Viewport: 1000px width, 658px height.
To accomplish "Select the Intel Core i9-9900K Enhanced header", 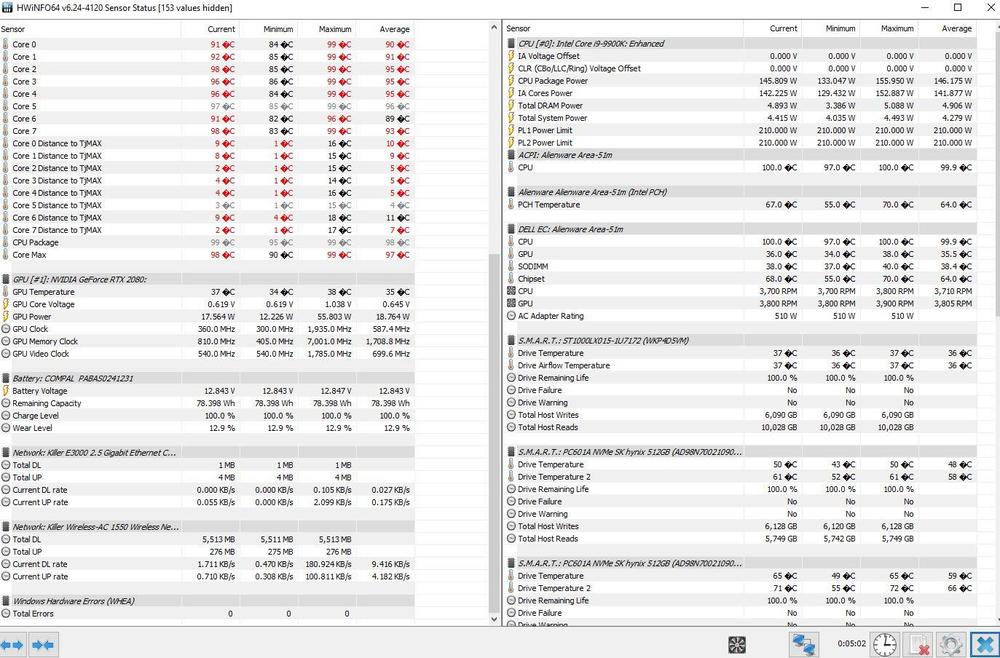I will pyautogui.click(x=590, y=44).
